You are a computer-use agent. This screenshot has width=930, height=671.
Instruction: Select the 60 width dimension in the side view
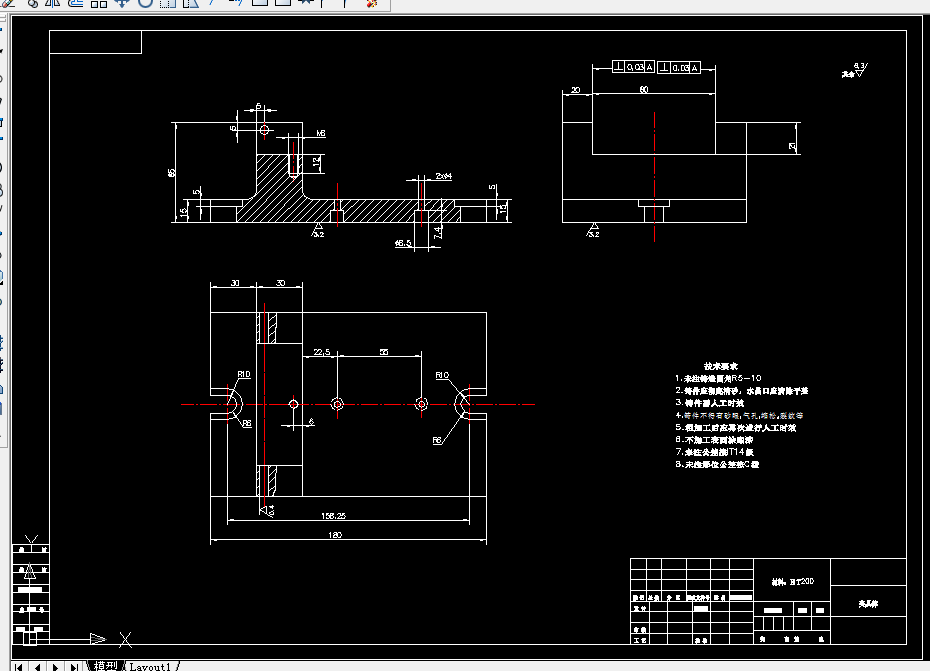coord(644,90)
